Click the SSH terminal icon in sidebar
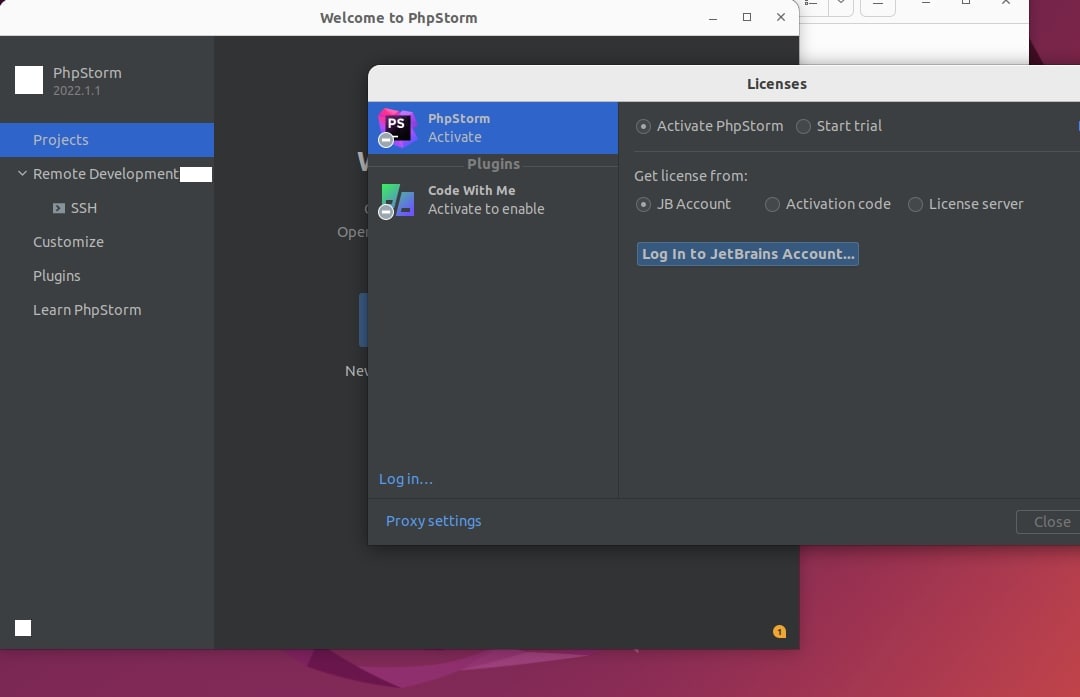Image resolution: width=1080 pixels, height=697 pixels. click(x=59, y=208)
